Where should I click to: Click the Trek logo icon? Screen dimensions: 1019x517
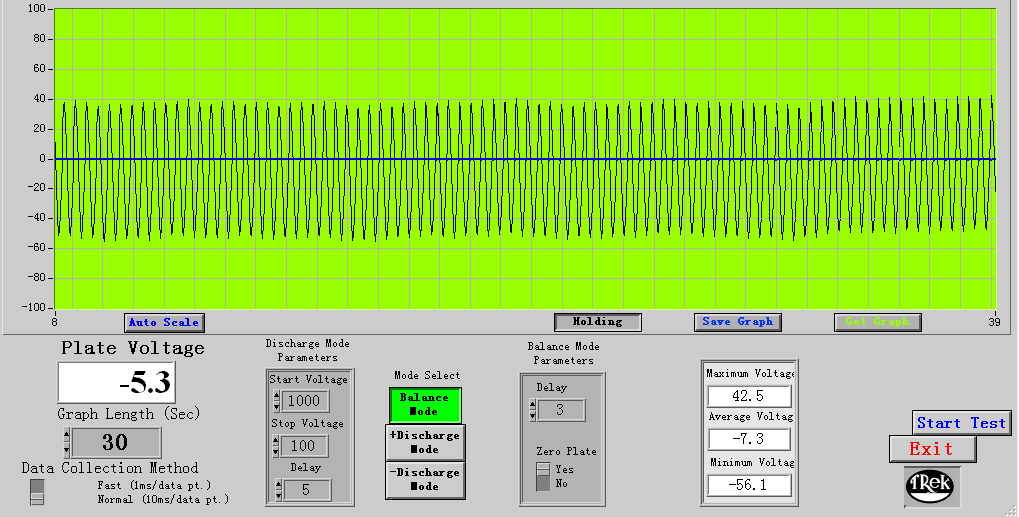pyautogui.click(x=932, y=485)
